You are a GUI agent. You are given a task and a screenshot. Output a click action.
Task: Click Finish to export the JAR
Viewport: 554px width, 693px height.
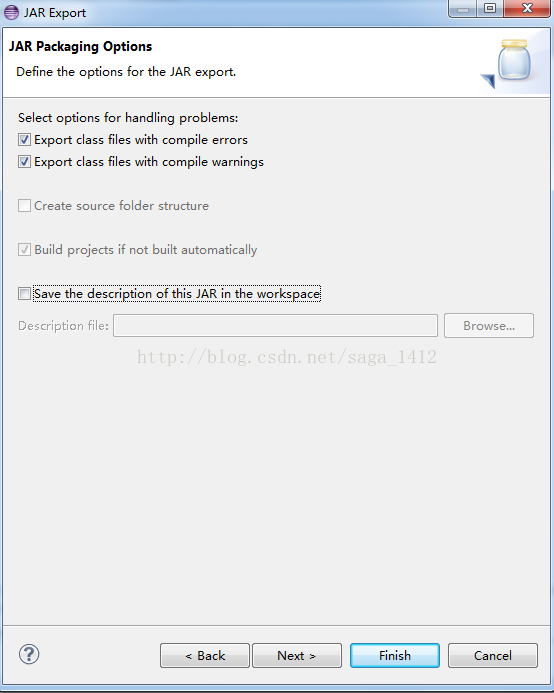point(395,655)
